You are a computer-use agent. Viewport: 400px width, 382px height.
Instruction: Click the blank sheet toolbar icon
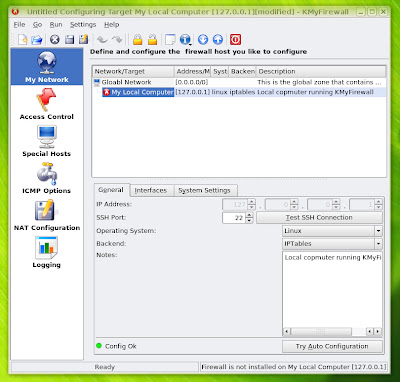tap(170, 39)
